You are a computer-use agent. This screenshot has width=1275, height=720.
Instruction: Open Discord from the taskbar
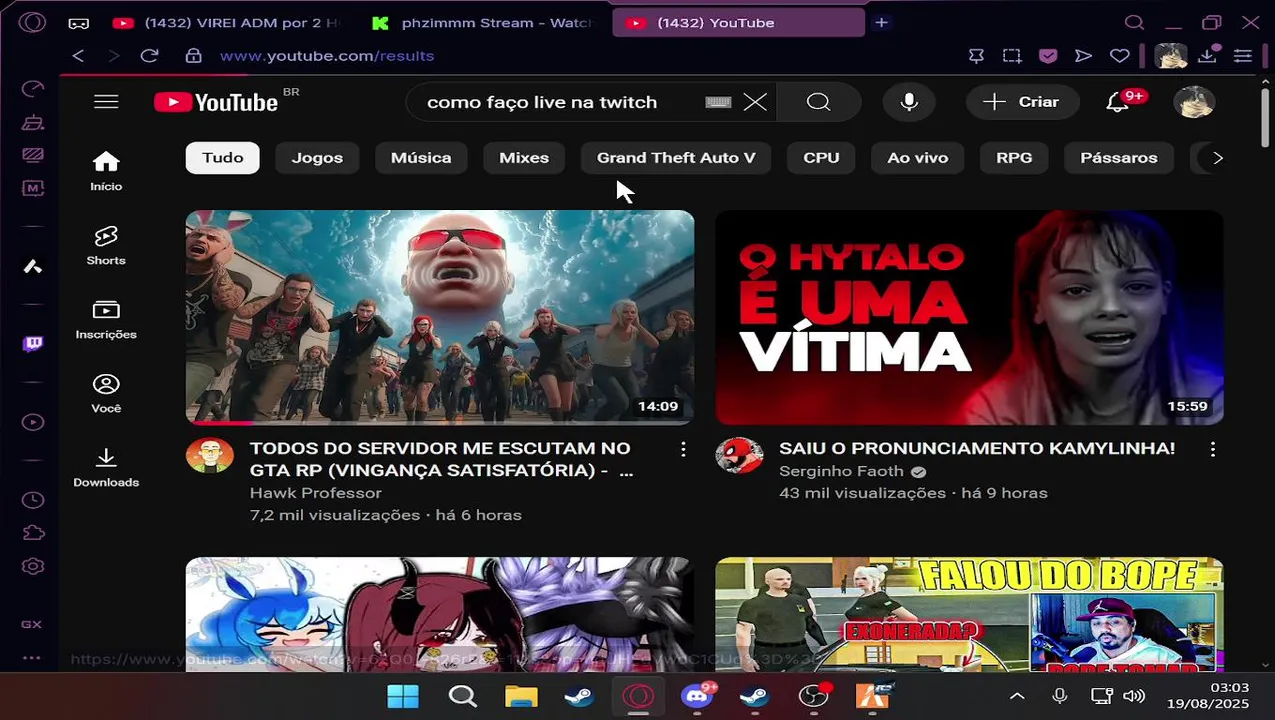coord(697,696)
